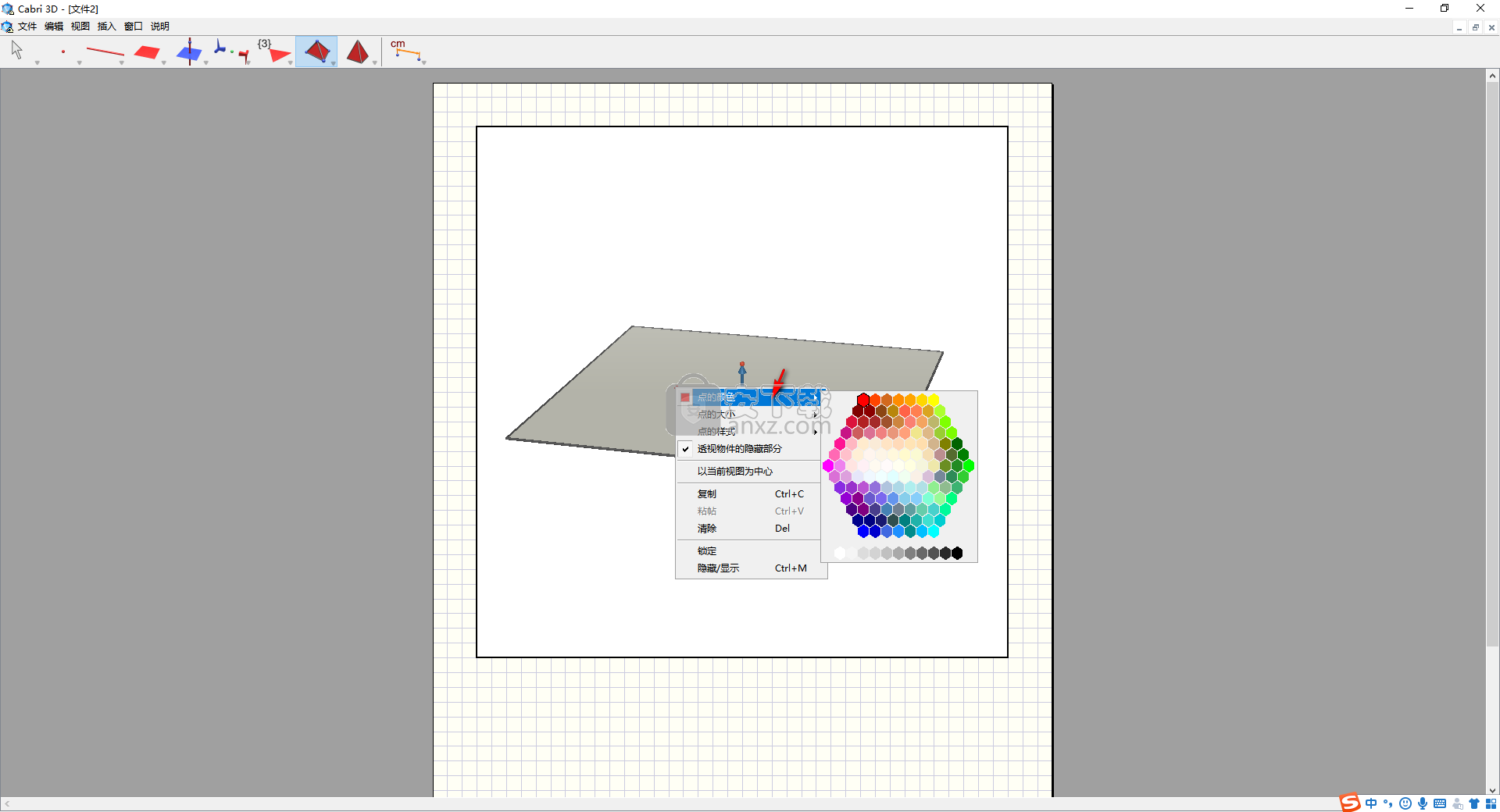The height and width of the screenshot is (812, 1500).
Task: Choose the red Line tool
Action: [x=105, y=52]
